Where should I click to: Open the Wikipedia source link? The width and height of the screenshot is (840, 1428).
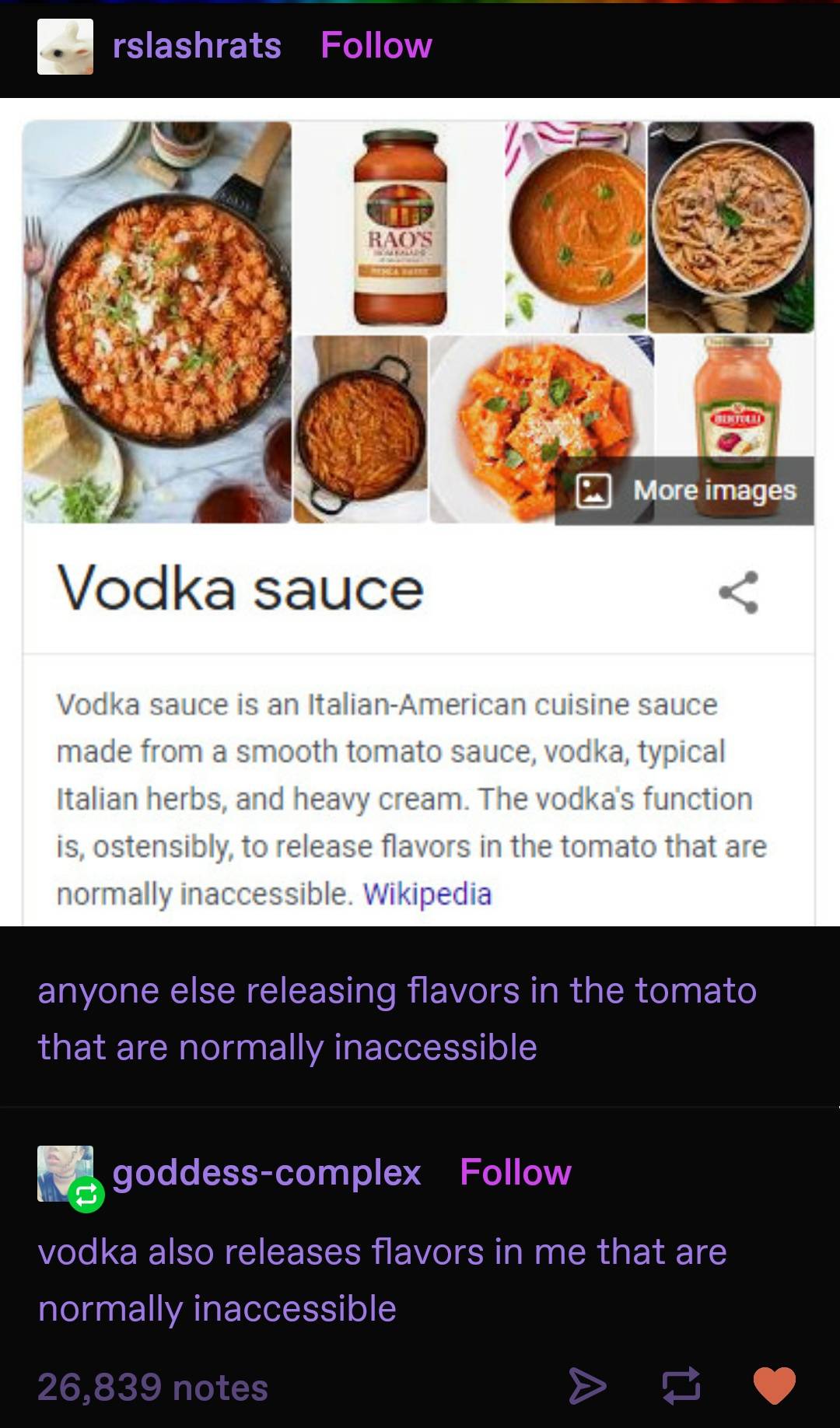point(427,894)
